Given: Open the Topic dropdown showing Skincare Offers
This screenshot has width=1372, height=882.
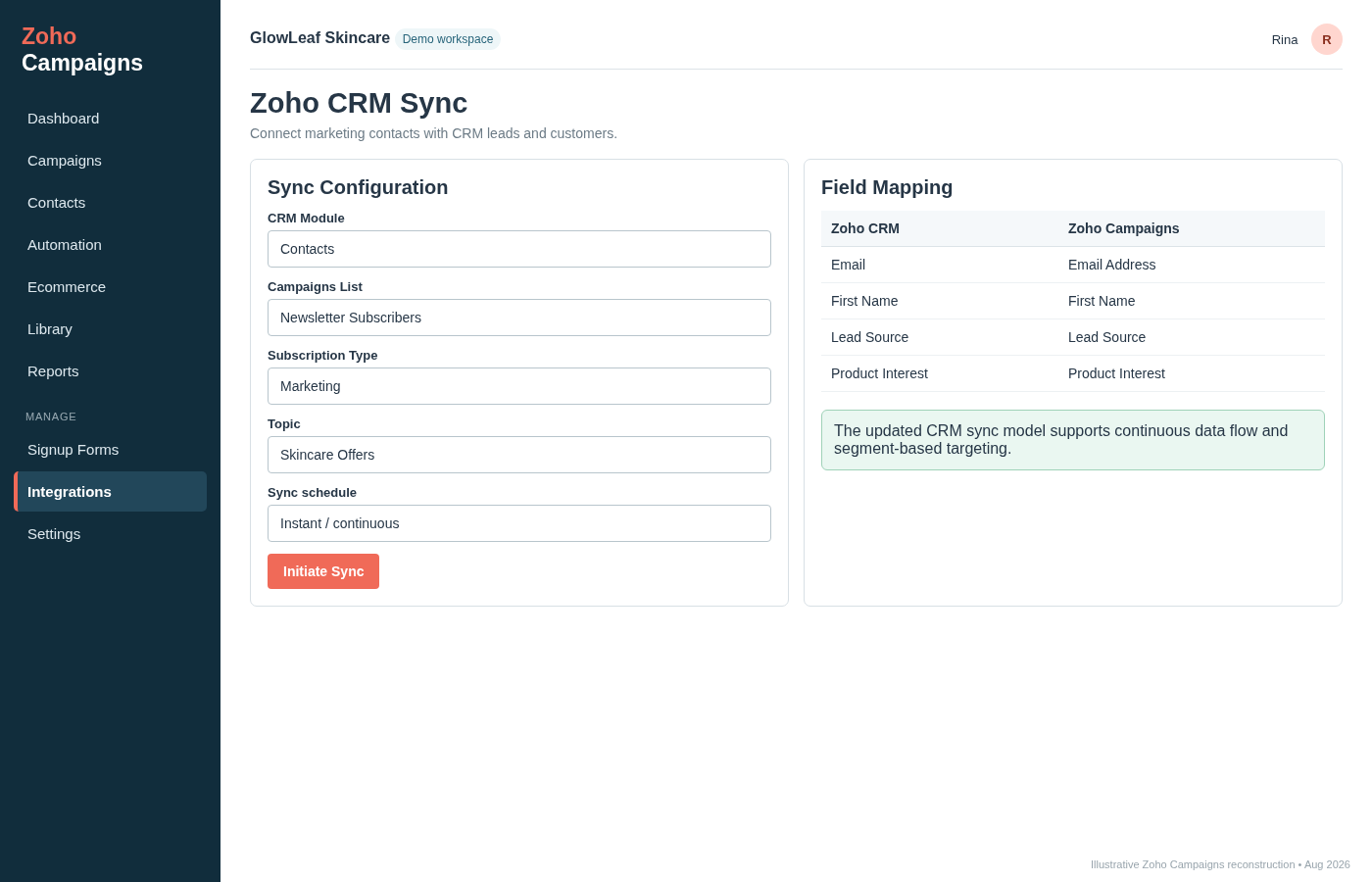Looking at the screenshot, I should click(x=519, y=455).
